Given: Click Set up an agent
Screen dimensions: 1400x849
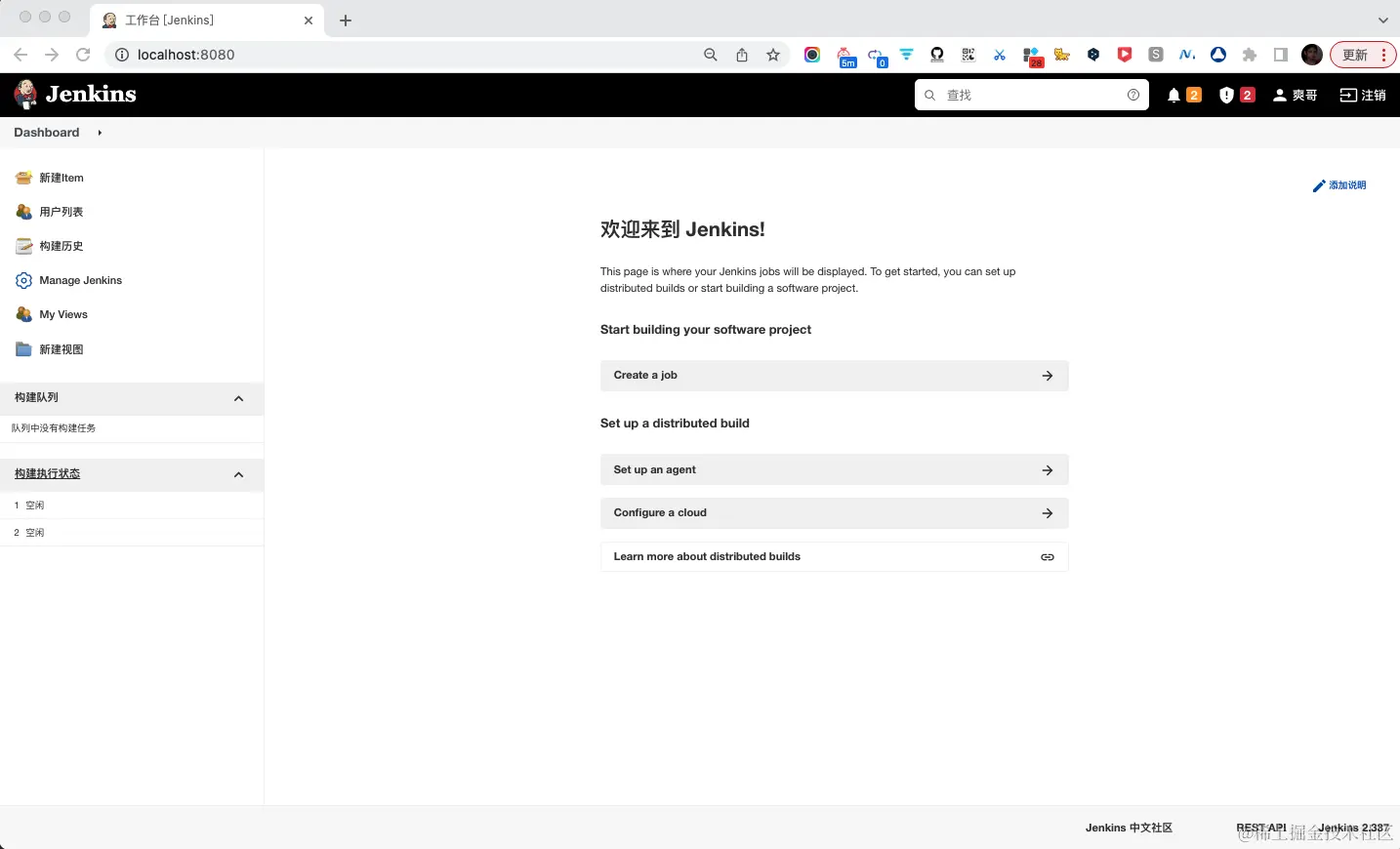Looking at the screenshot, I should (x=835, y=470).
